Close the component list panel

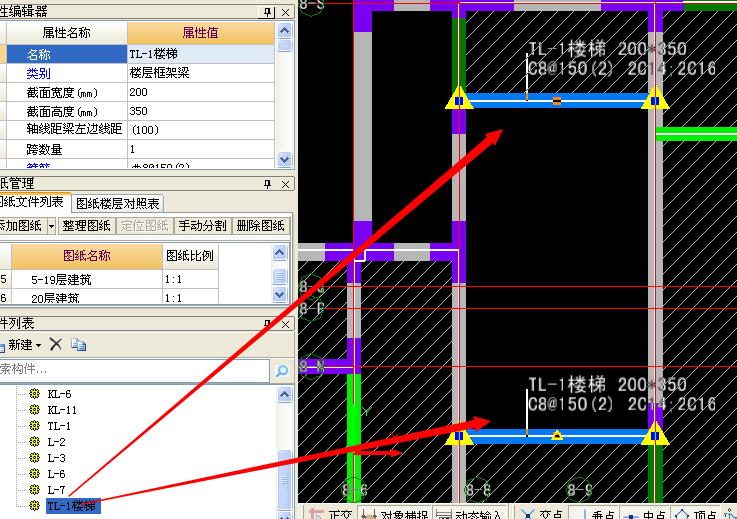pyautogui.click(x=285, y=324)
